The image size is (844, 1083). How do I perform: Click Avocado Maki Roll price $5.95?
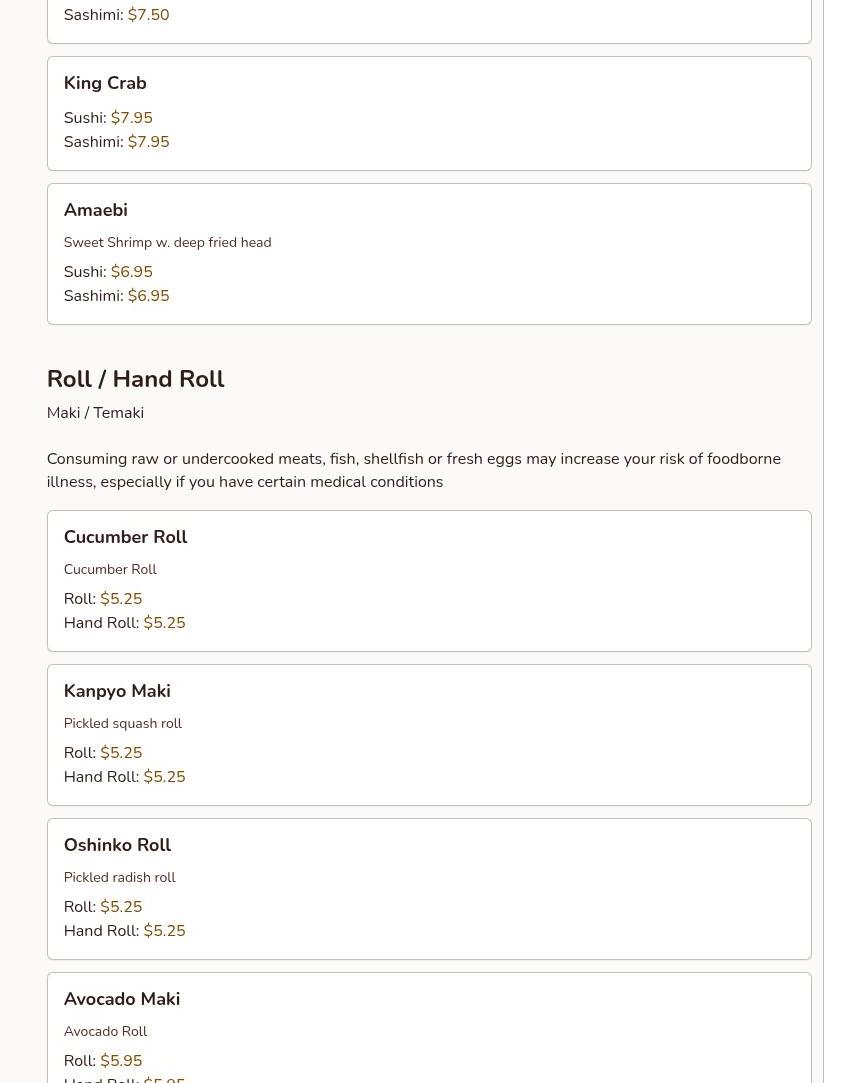click(121, 1061)
